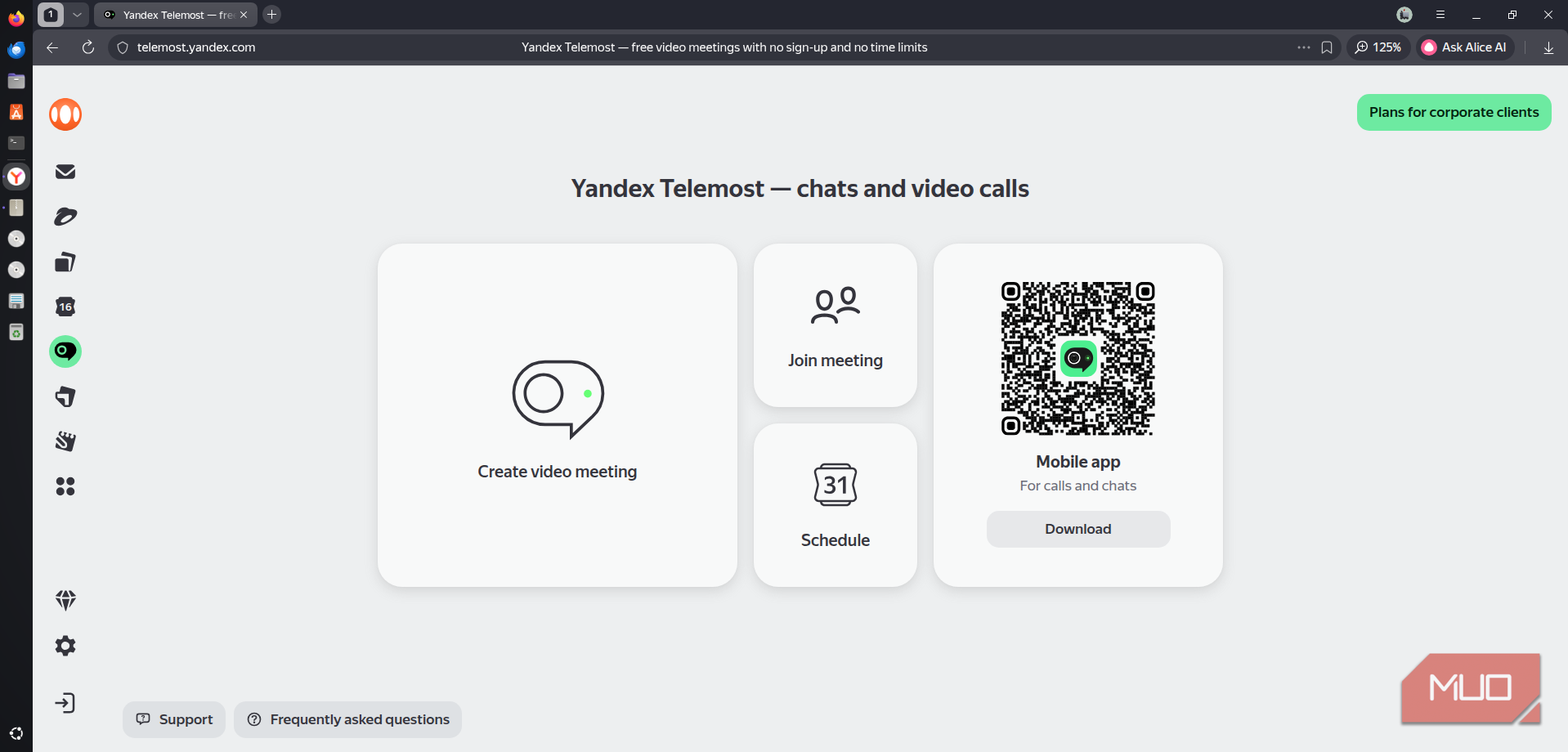Open all services four-dots icon
This screenshot has height=752, width=1568.
pos(65,486)
